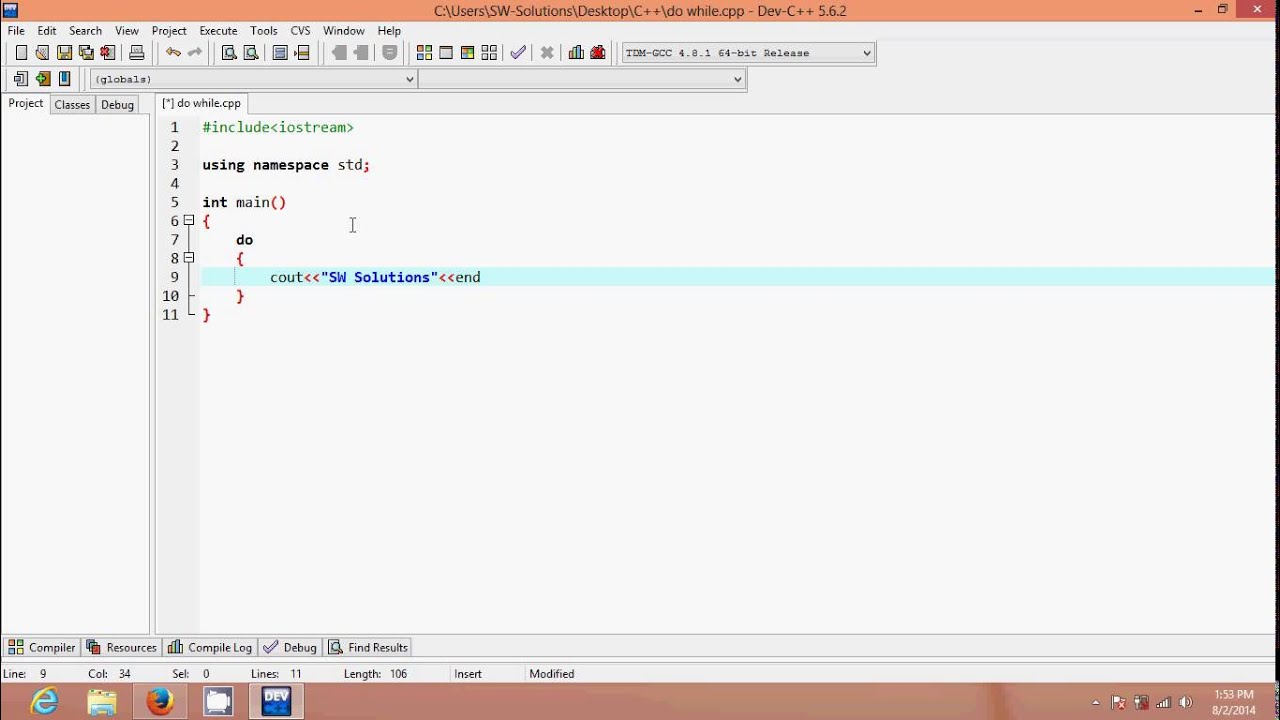1280x720 pixels.
Task: Click the network signal tray icon
Action: (x=1164, y=703)
